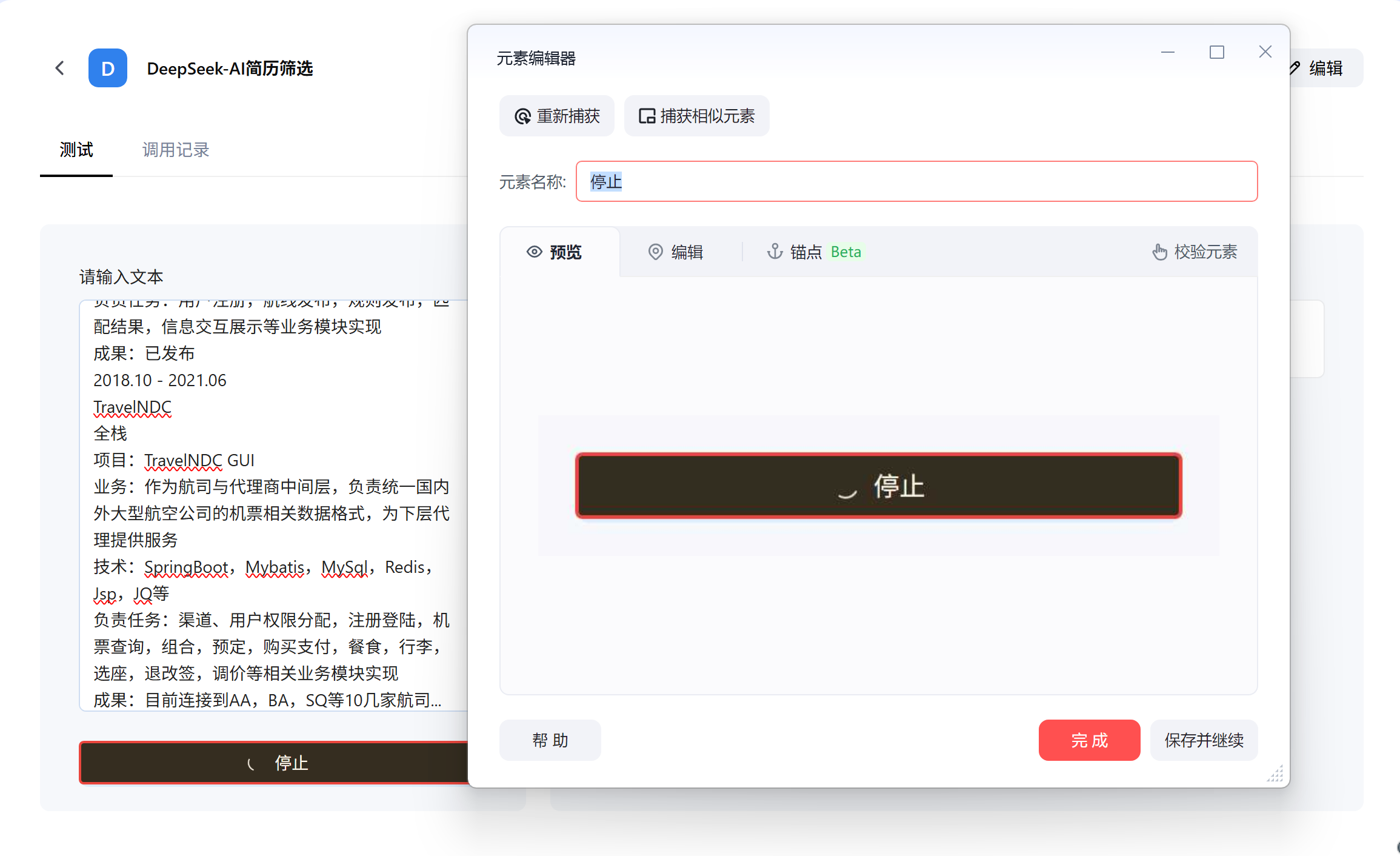Maximize the 元素编辑器 dialog window
Viewport: 1400px width, 856px height.
[x=1216, y=53]
